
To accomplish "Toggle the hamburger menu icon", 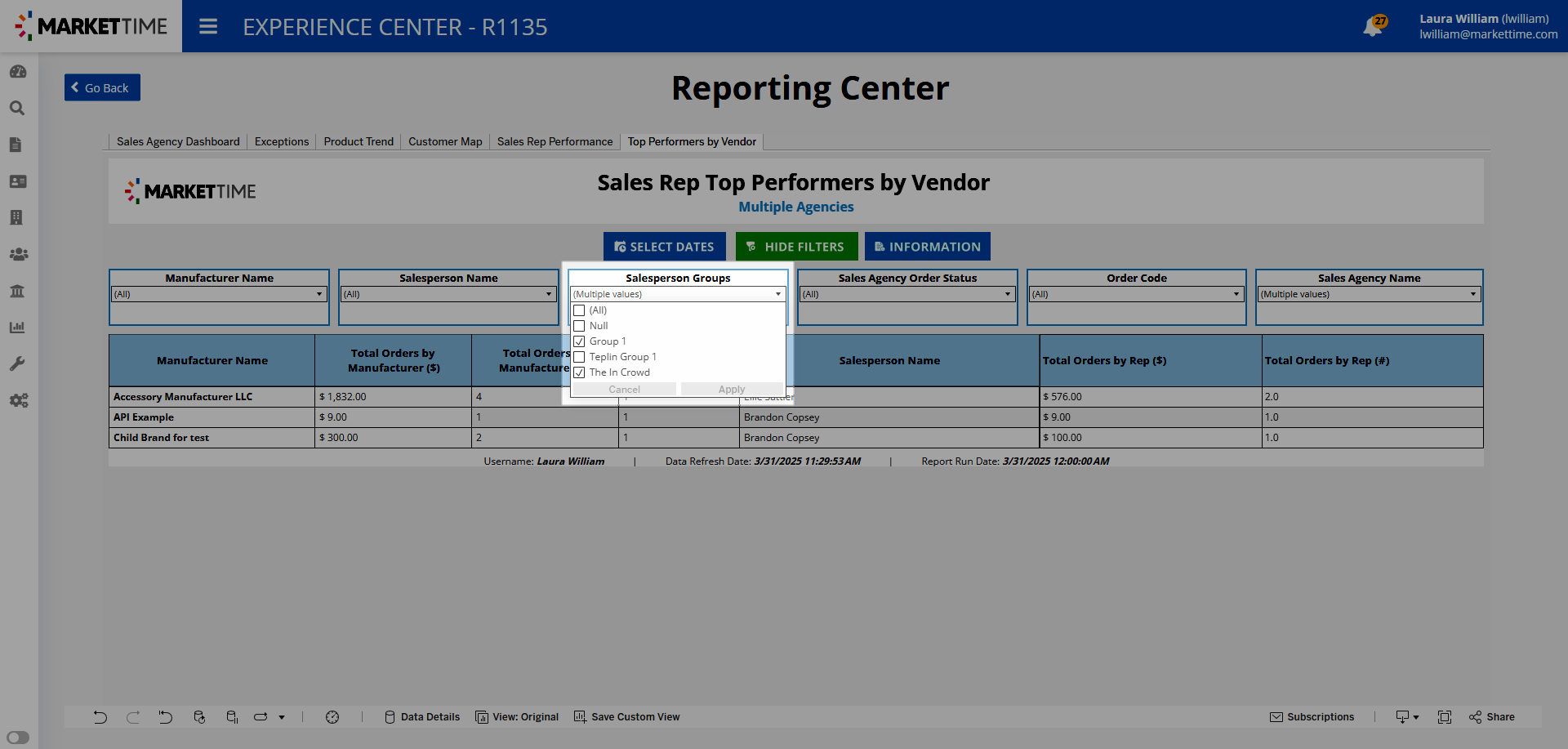I will [x=208, y=27].
